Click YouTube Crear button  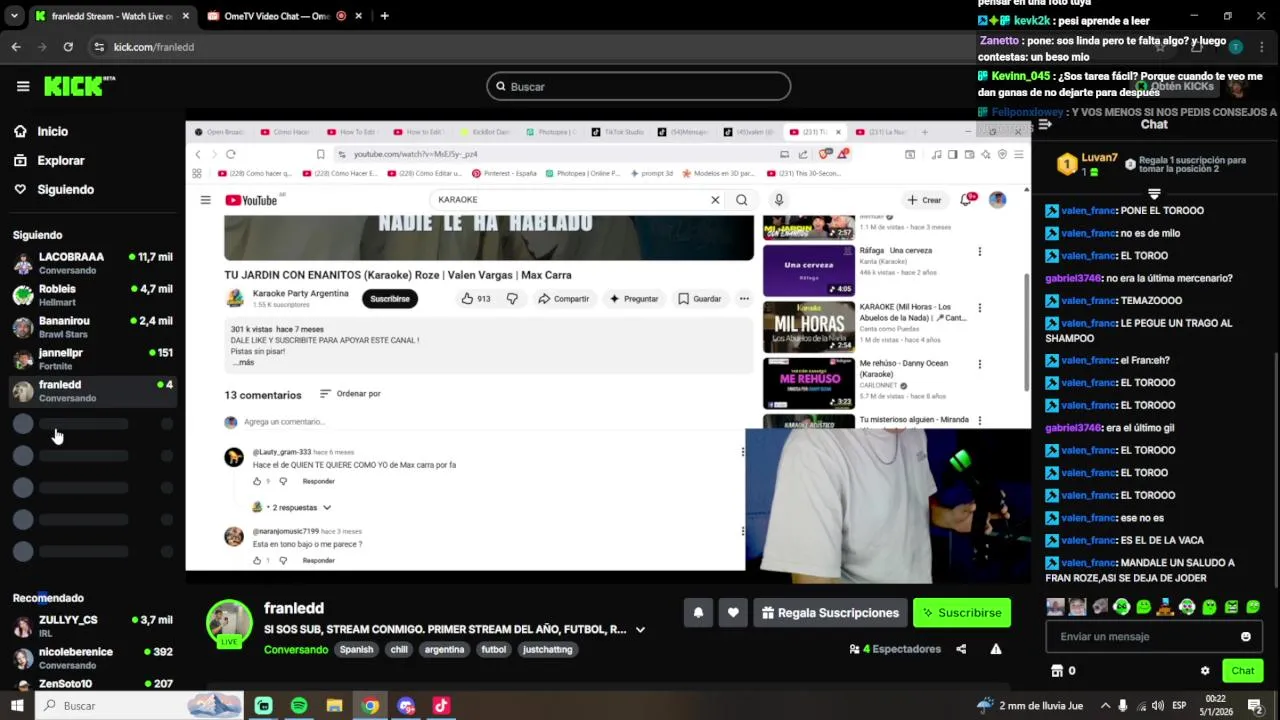(x=924, y=200)
